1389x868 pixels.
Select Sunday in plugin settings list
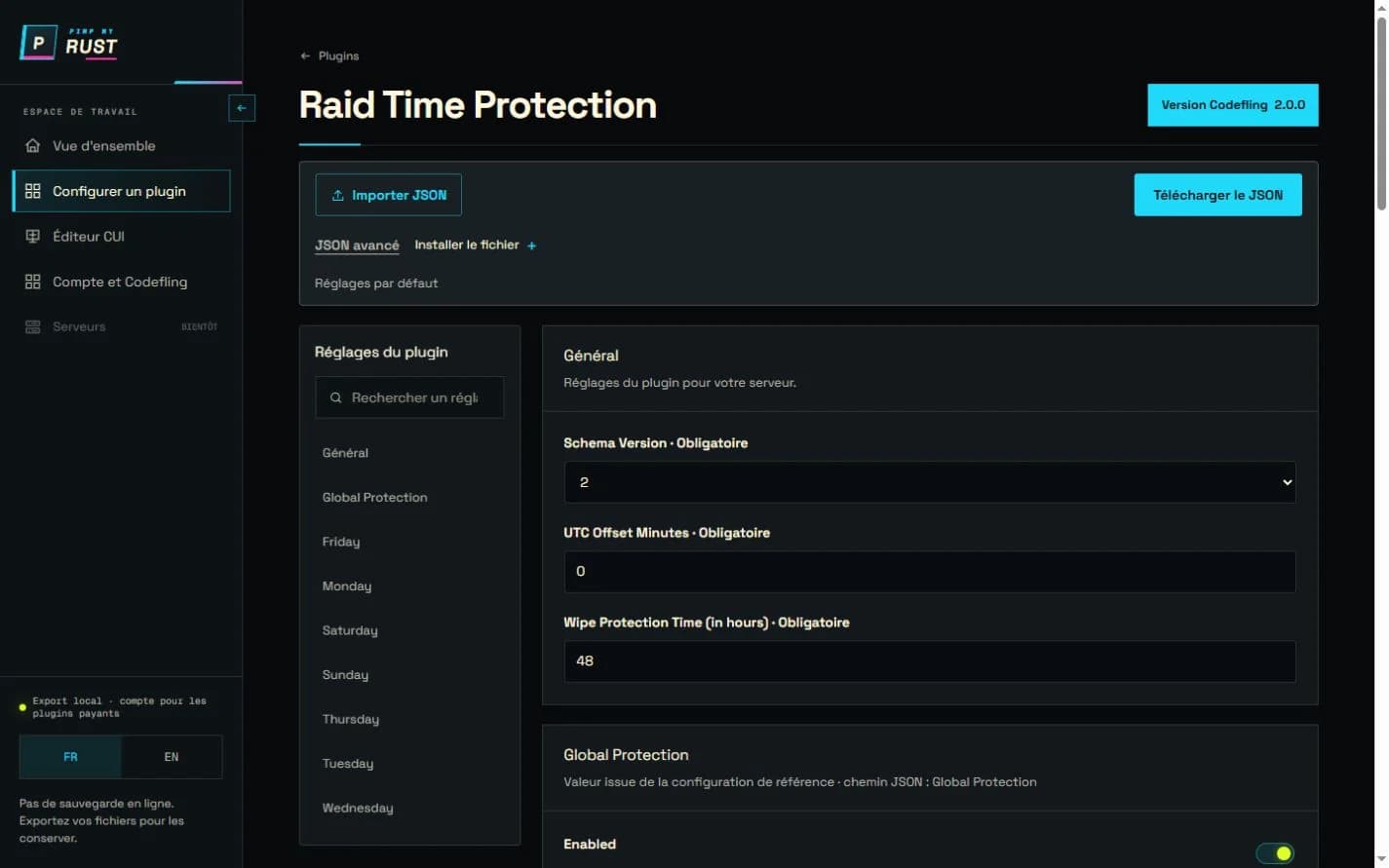point(409,675)
